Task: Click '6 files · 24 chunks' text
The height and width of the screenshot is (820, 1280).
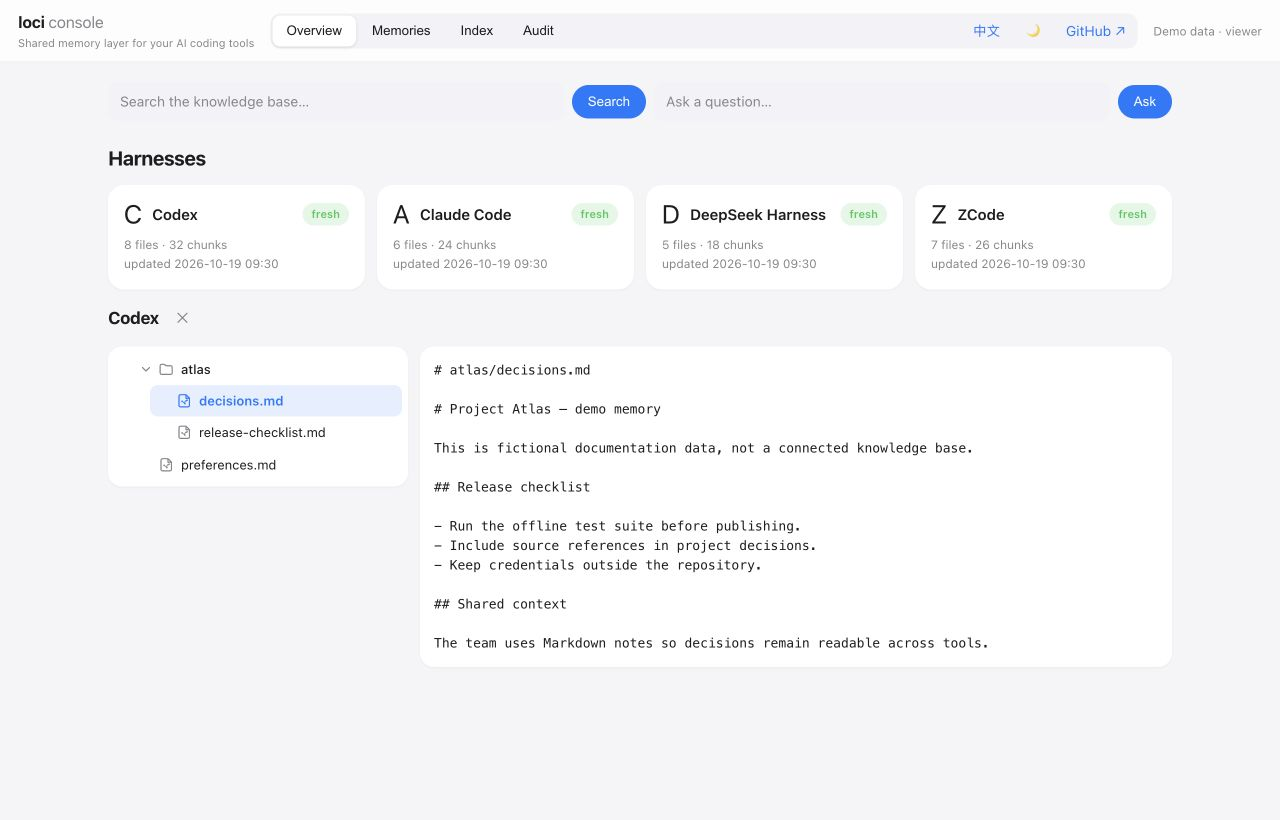Action: click(444, 245)
